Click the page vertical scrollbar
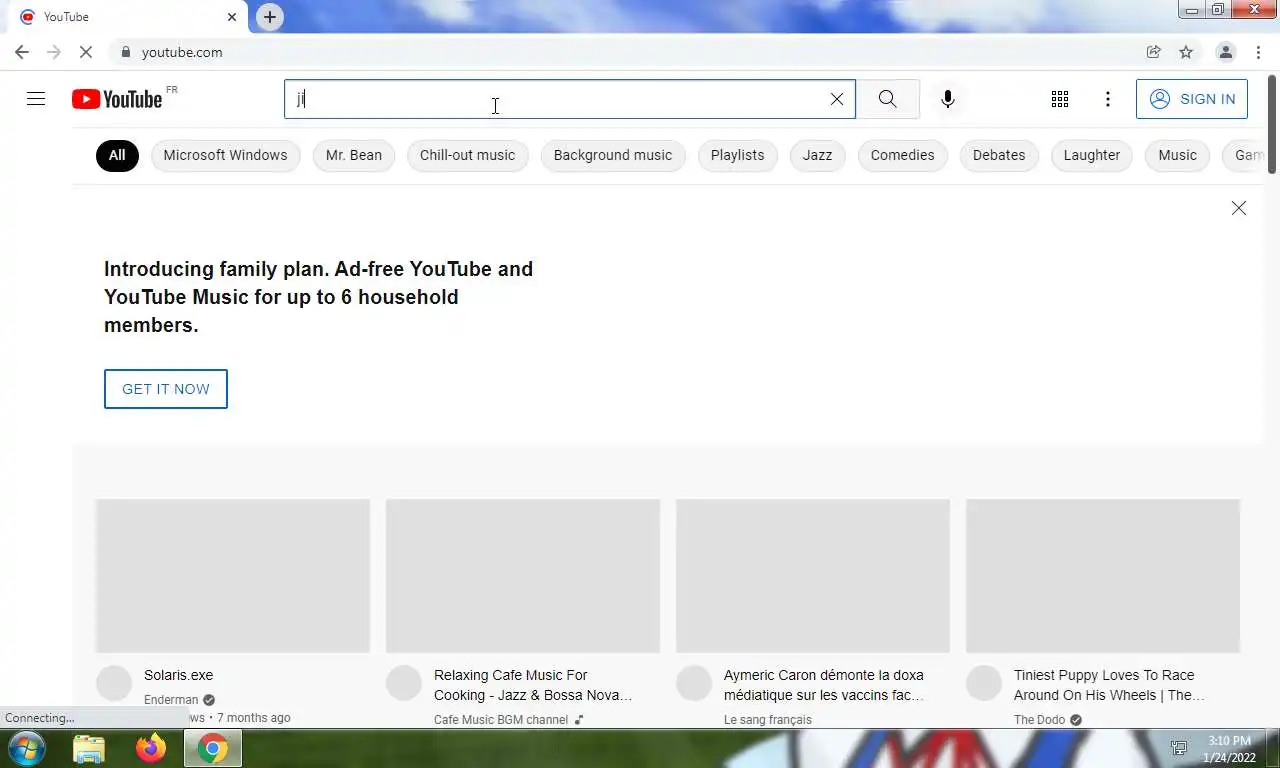The image size is (1280, 768). pos(1272,125)
